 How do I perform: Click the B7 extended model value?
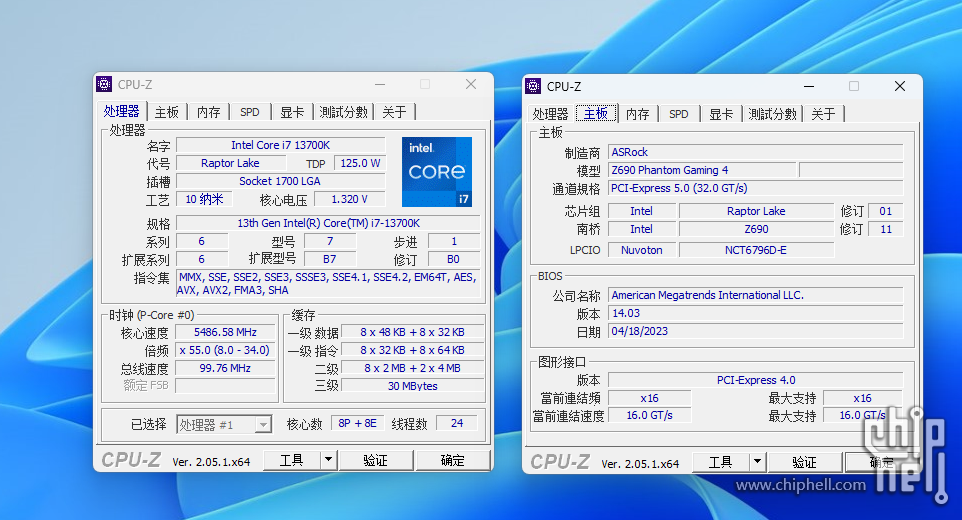tap(329, 259)
